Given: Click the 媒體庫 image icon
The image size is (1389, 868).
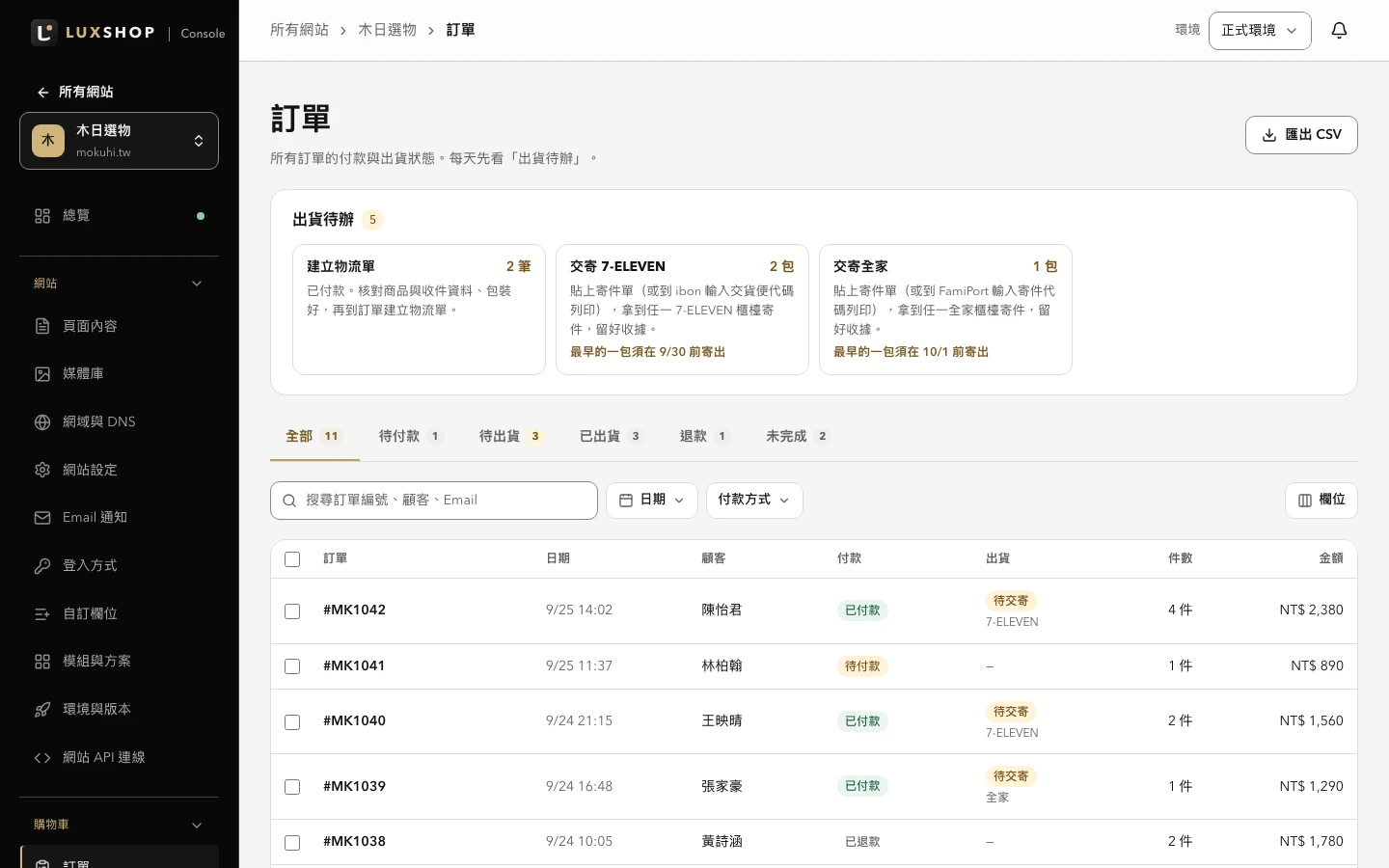Looking at the screenshot, I should point(42,374).
